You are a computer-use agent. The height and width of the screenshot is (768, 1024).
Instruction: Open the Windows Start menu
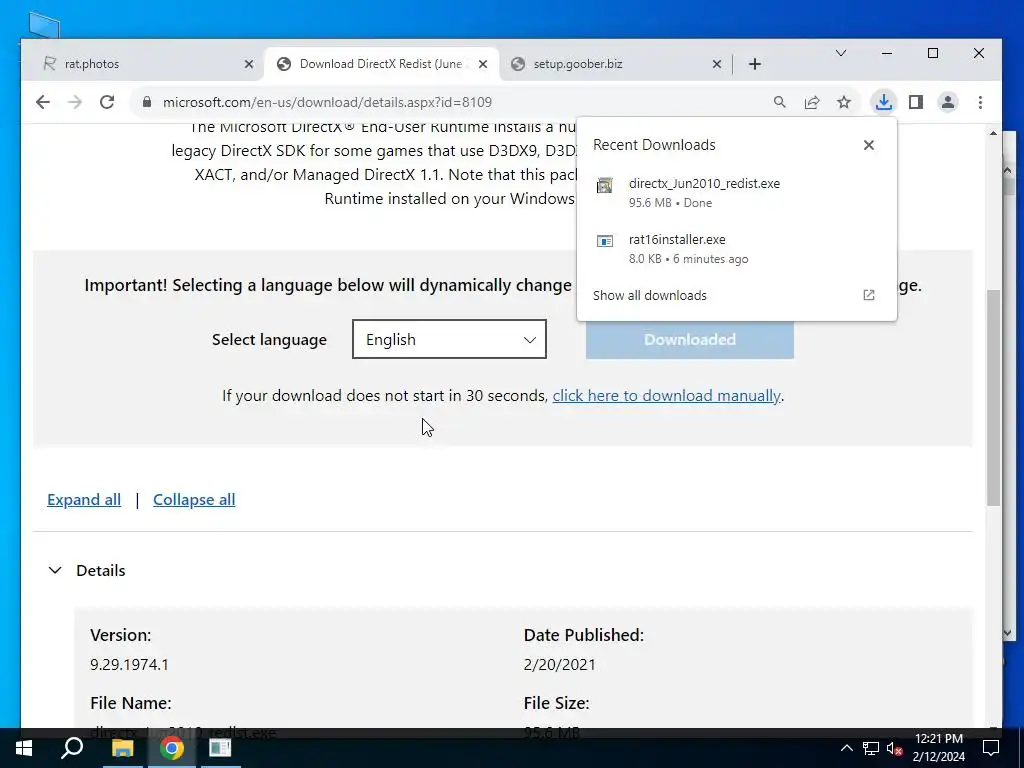[24, 748]
